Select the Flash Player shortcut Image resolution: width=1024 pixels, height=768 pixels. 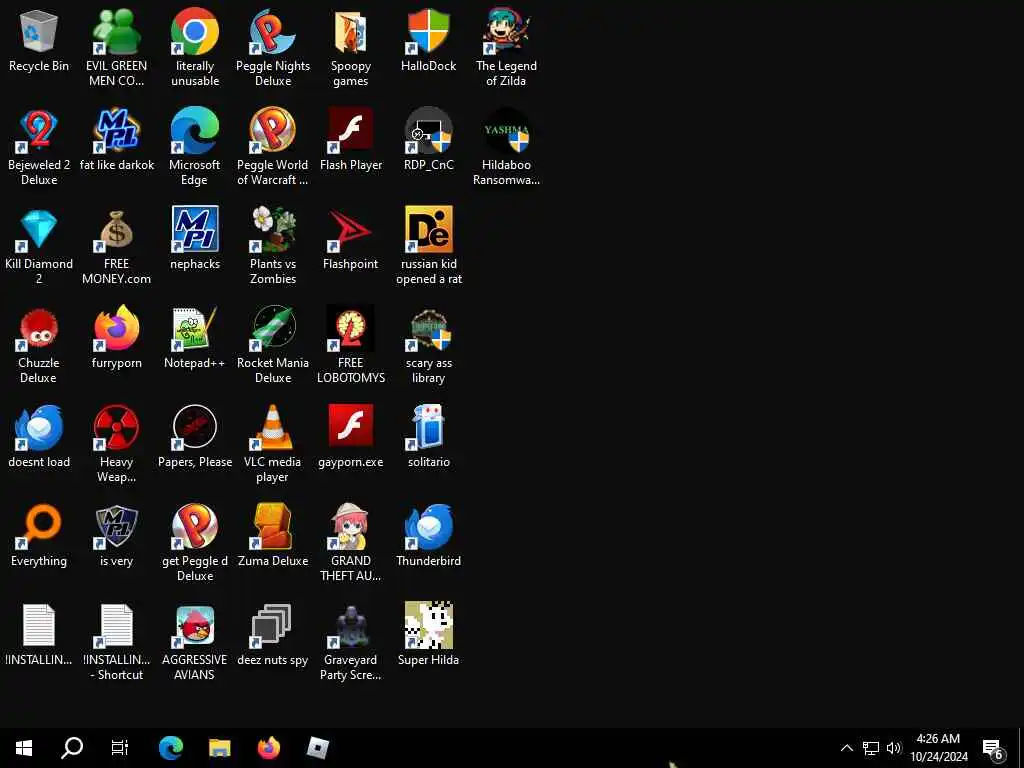tap(351, 131)
